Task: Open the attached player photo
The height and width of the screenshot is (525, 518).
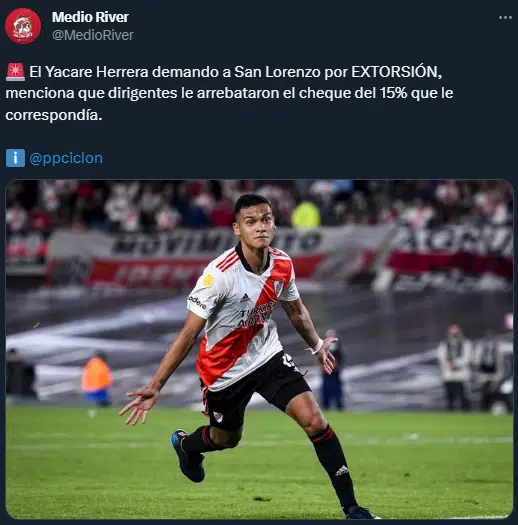Action: coord(259,349)
